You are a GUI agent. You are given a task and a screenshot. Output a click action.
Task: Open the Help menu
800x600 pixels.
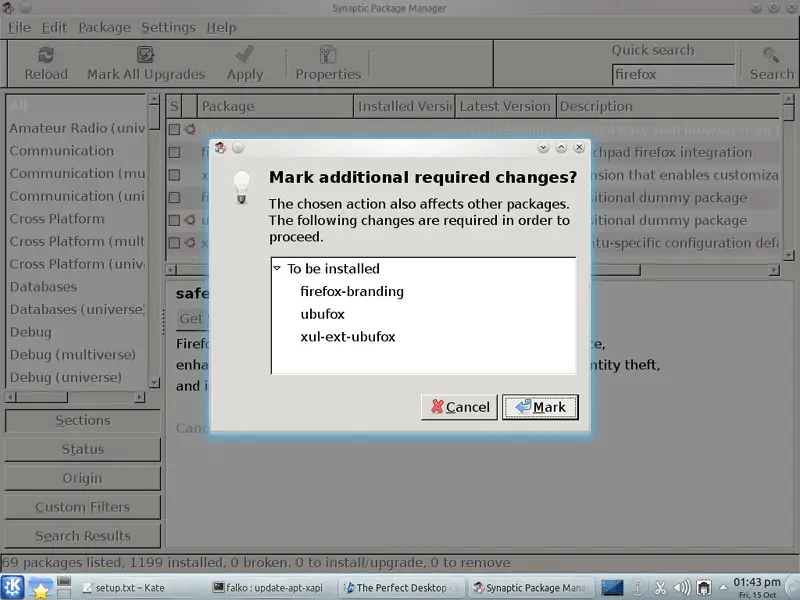[221, 28]
